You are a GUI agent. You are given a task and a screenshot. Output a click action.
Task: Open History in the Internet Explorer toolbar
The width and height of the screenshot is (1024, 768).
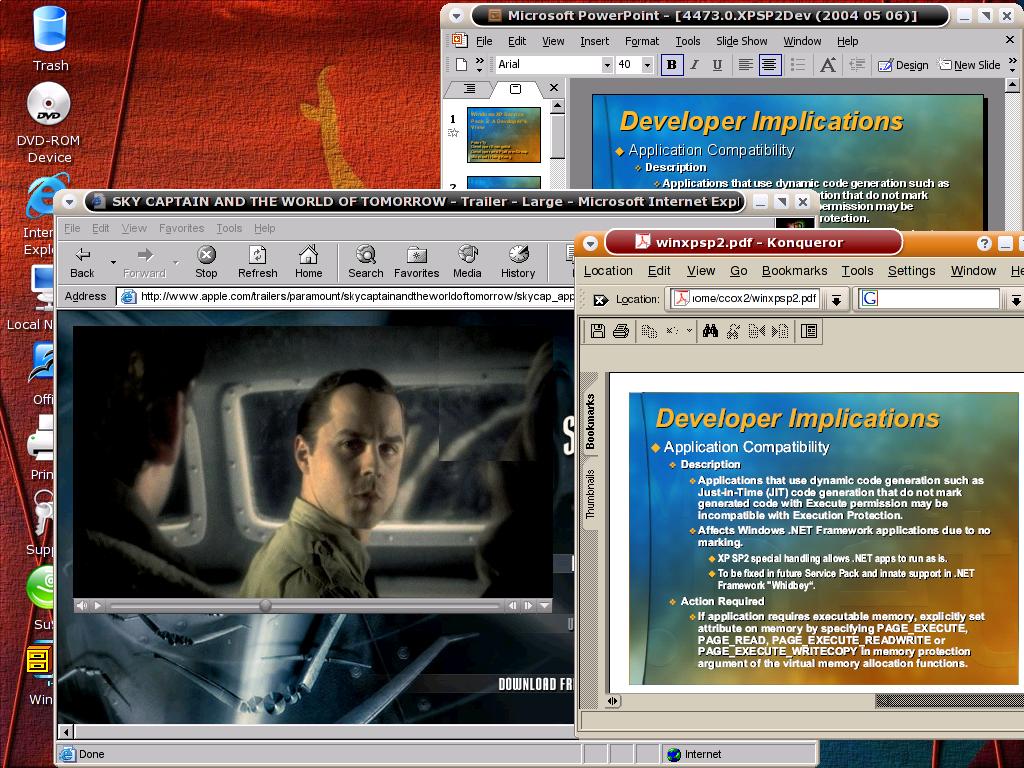click(518, 263)
